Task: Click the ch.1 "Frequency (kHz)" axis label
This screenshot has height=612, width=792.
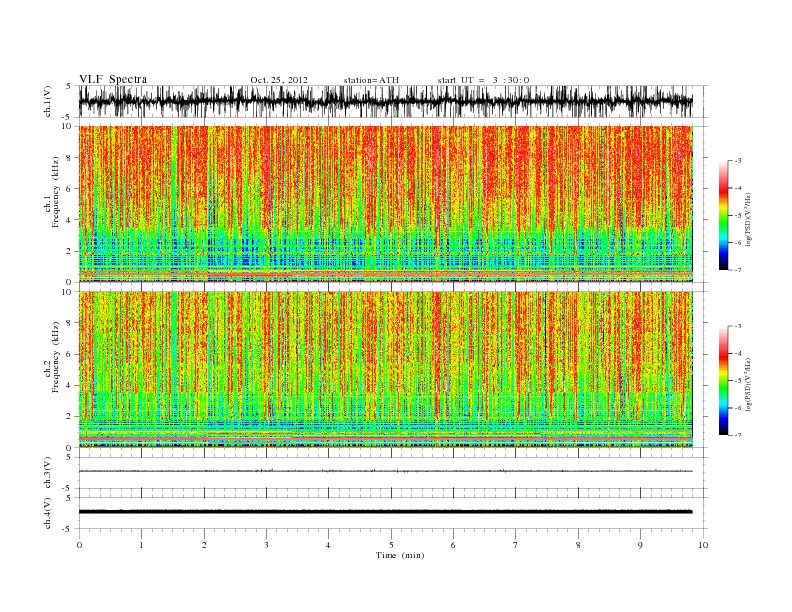Action: pyautogui.click(x=56, y=192)
